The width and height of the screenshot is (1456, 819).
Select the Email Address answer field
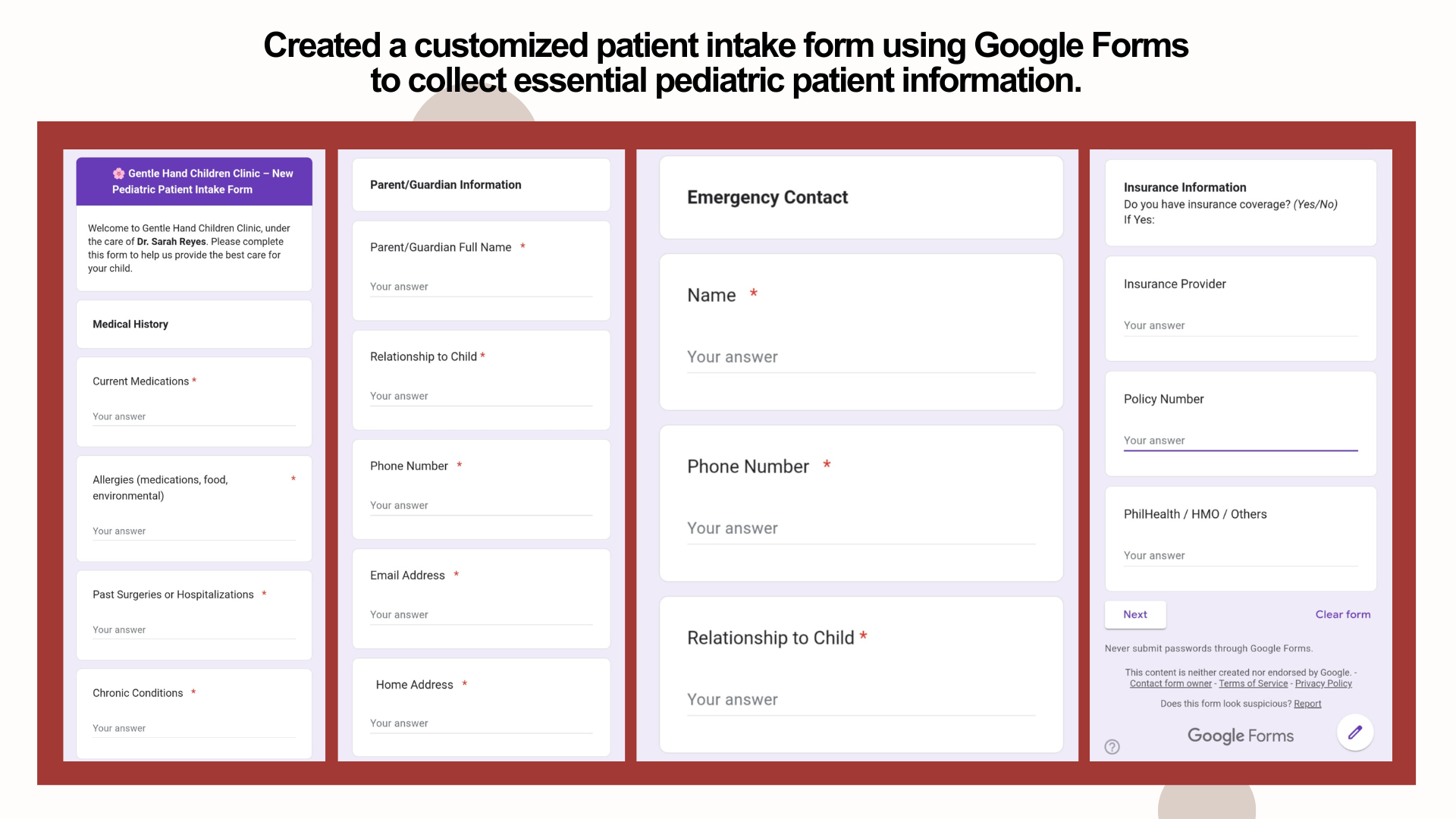481,615
